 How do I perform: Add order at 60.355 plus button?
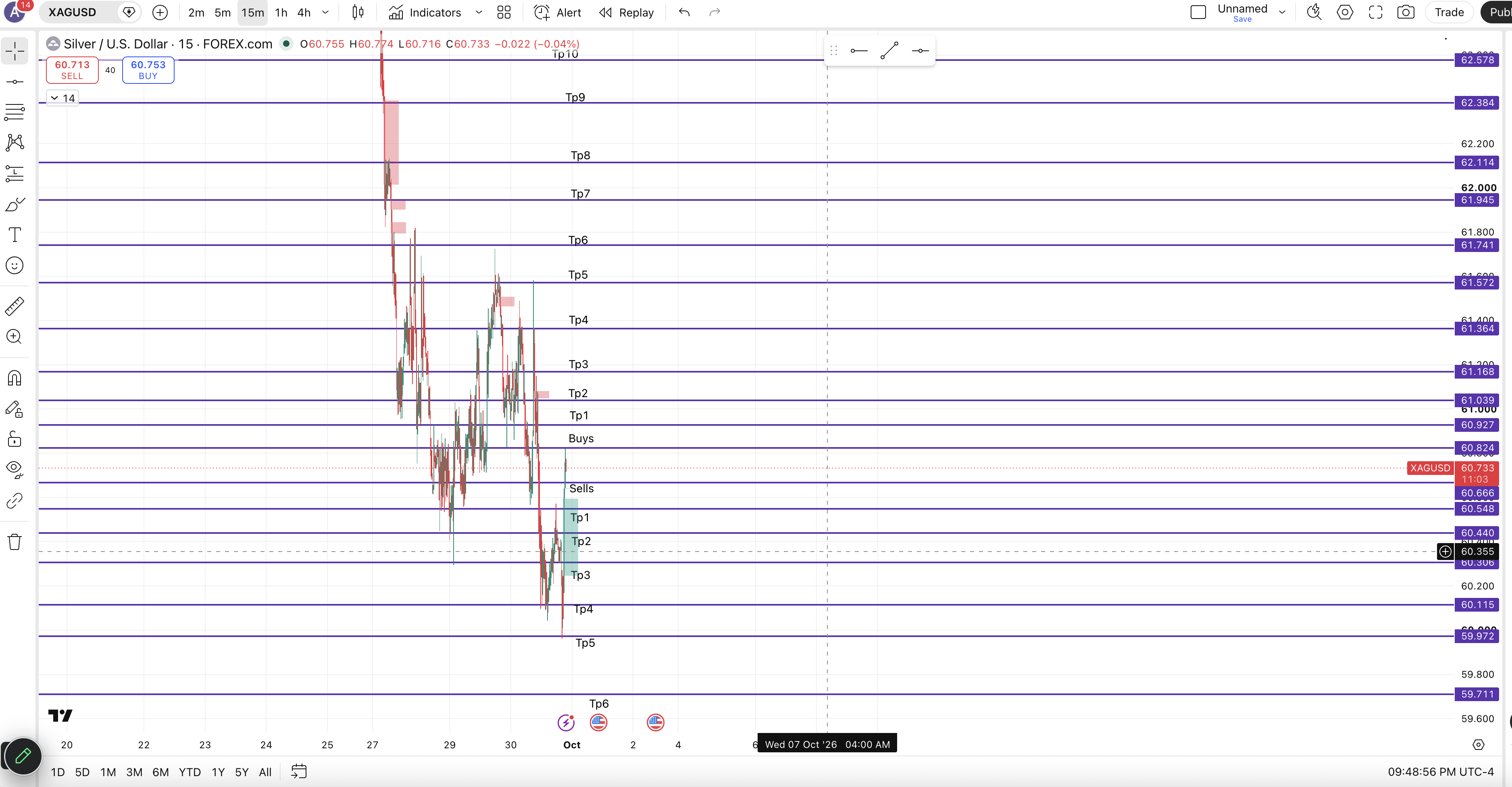pyautogui.click(x=1445, y=552)
